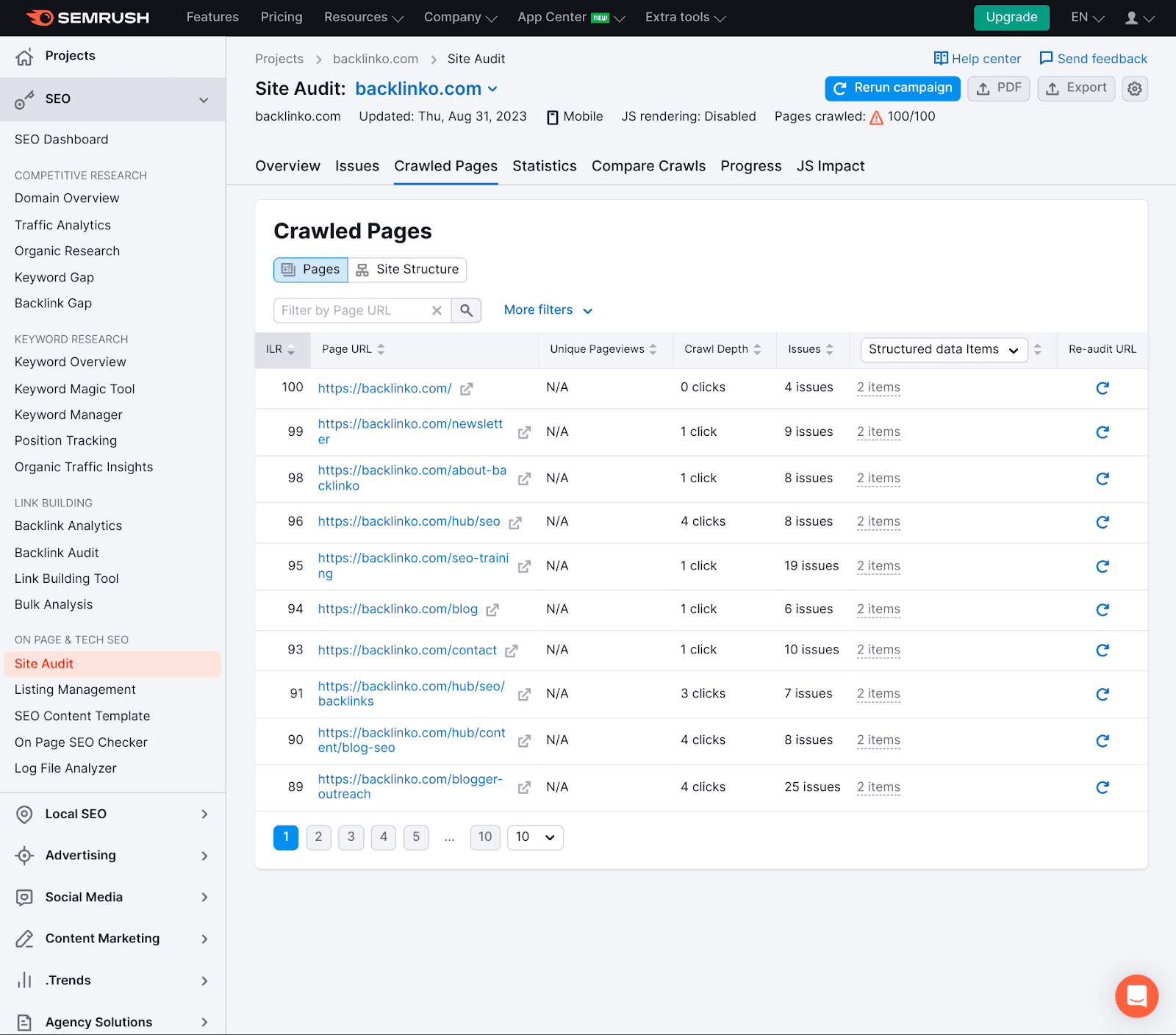This screenshot has width=1176, height=1035.
Task: Switch to Site Structure view
Action: pos(407,270)
